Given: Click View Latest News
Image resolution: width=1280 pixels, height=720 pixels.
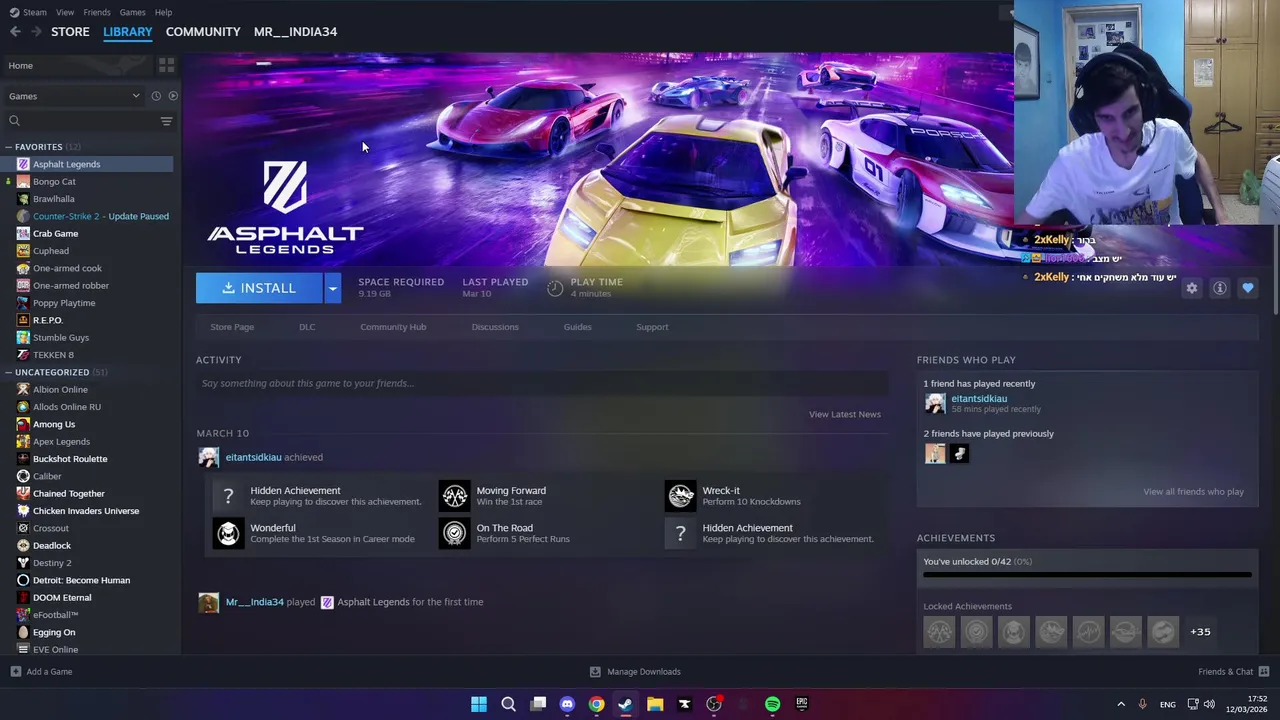Looking at the screenshot, I should 845,414.
